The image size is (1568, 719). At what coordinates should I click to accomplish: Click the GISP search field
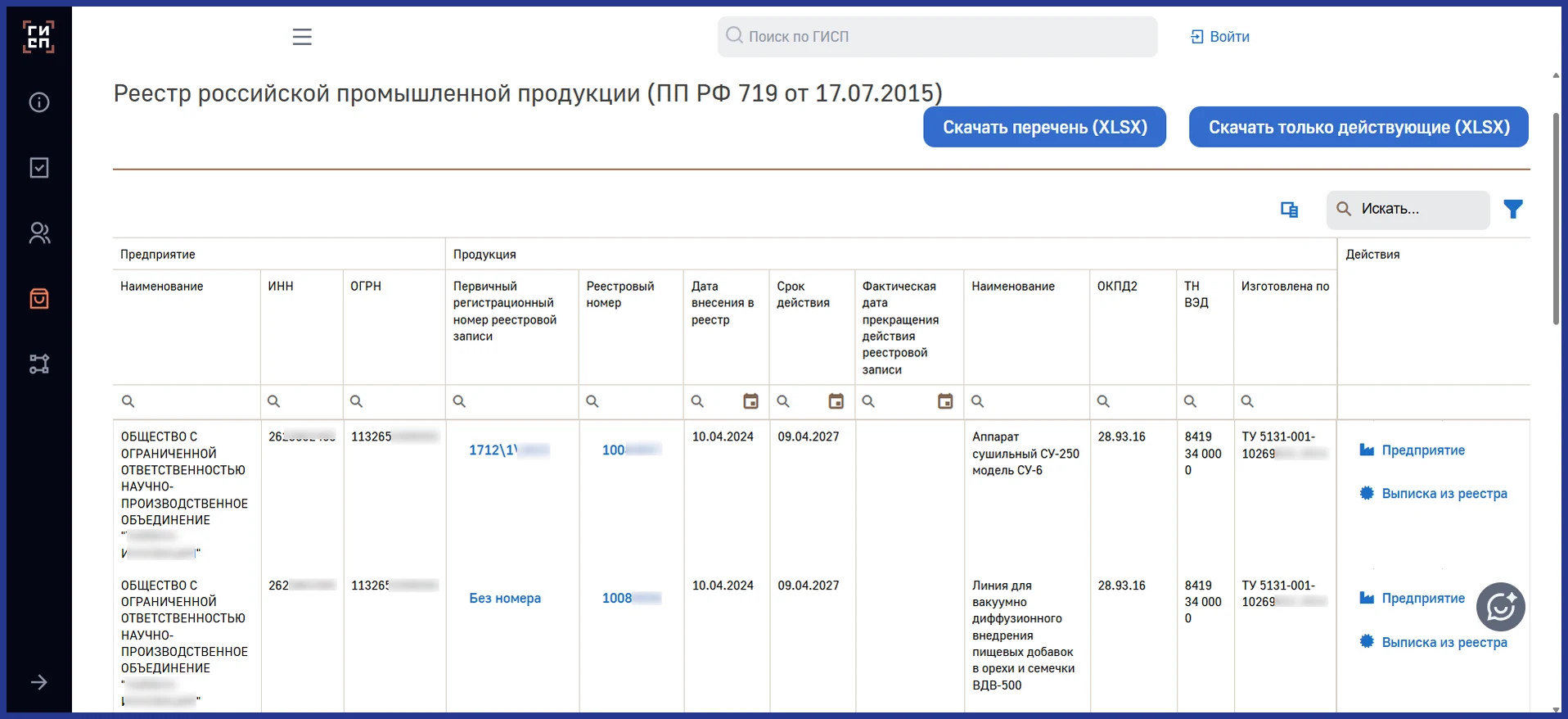(x=937, y=37)
